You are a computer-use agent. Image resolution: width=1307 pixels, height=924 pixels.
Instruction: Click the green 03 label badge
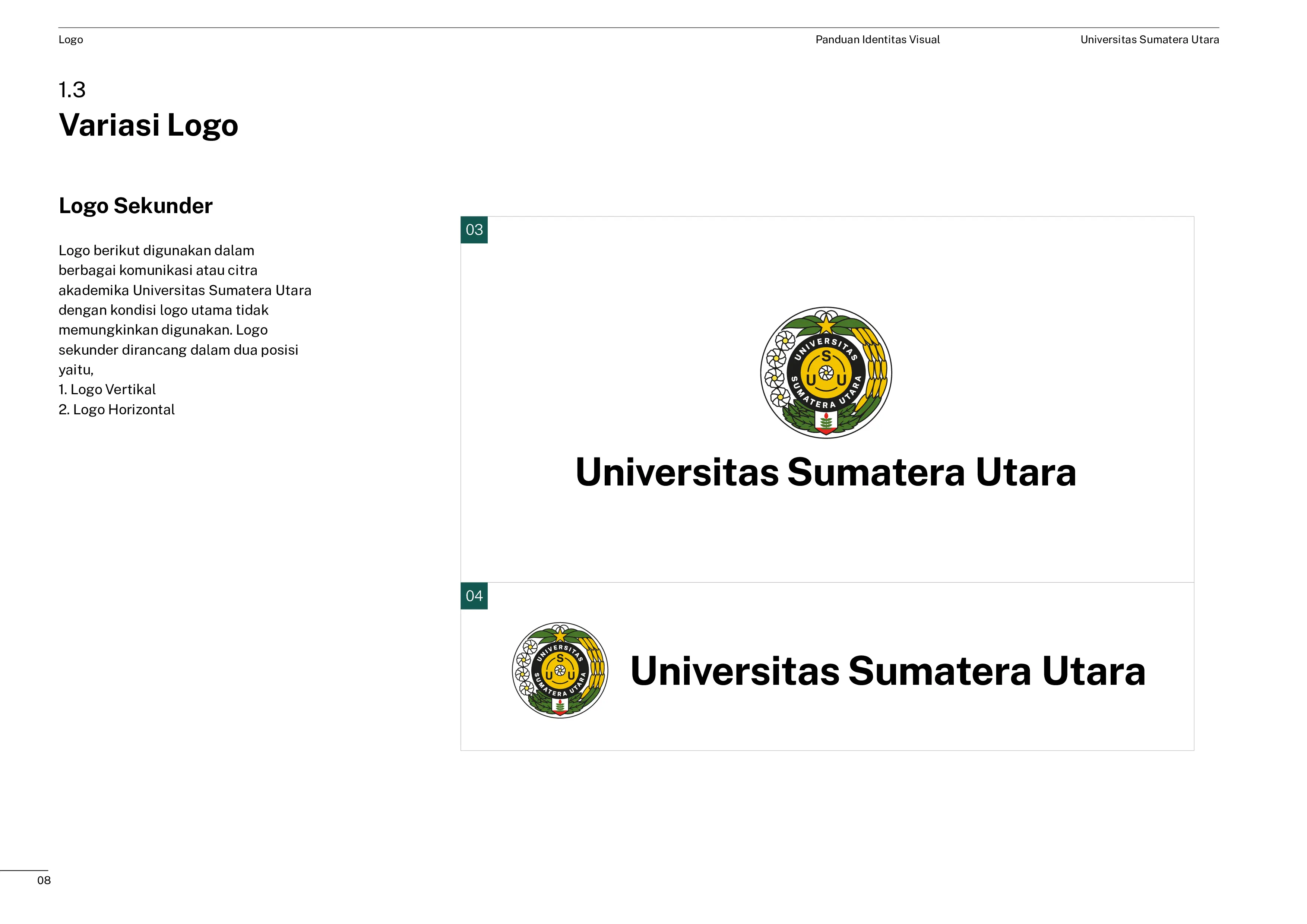(474, 230)
